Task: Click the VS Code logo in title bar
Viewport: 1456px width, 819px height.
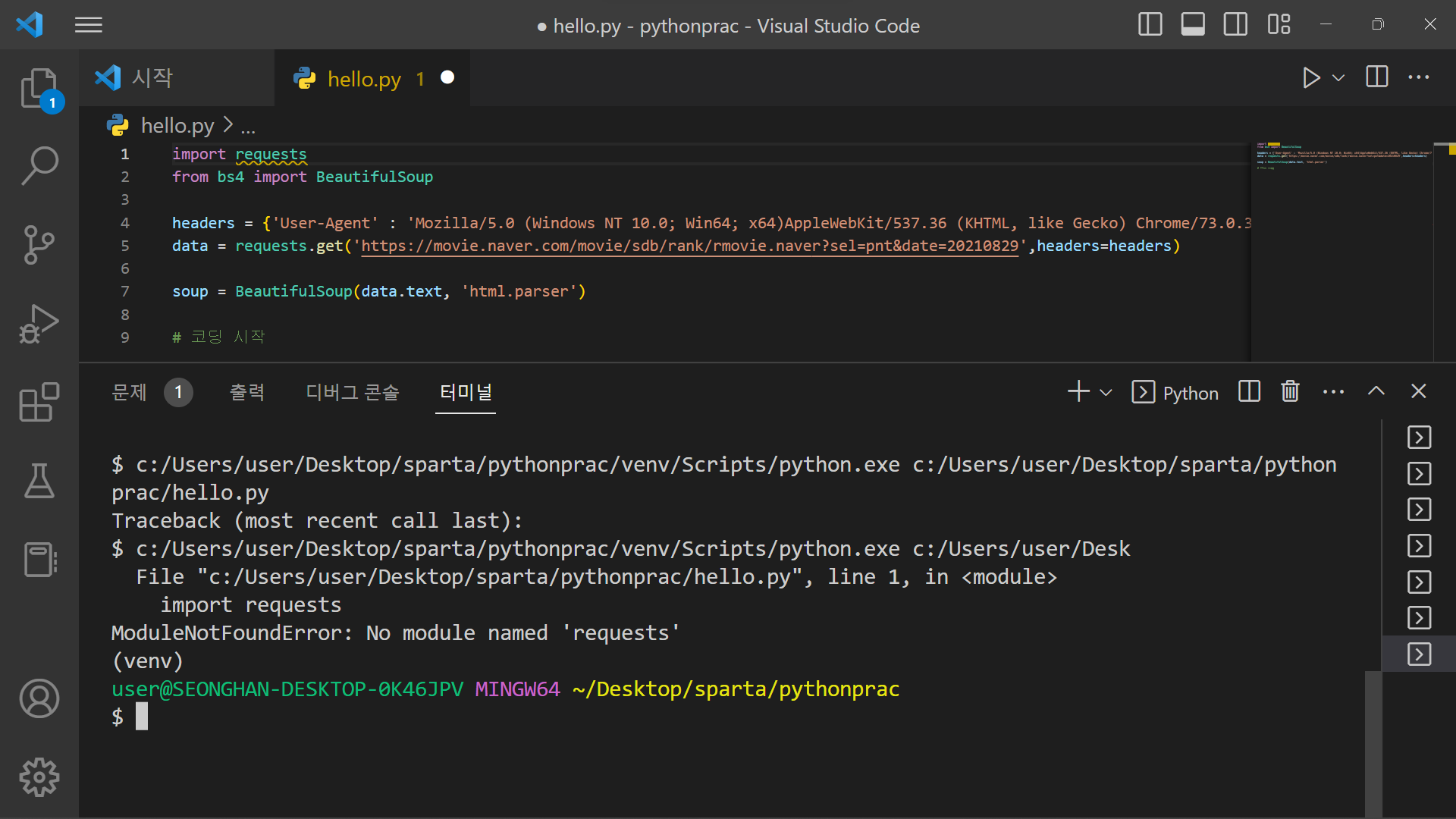Action: tap(30, 25)
